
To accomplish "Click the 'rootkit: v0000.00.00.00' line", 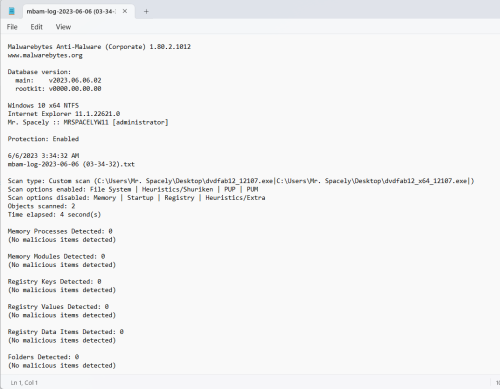I will coord(58,89).
